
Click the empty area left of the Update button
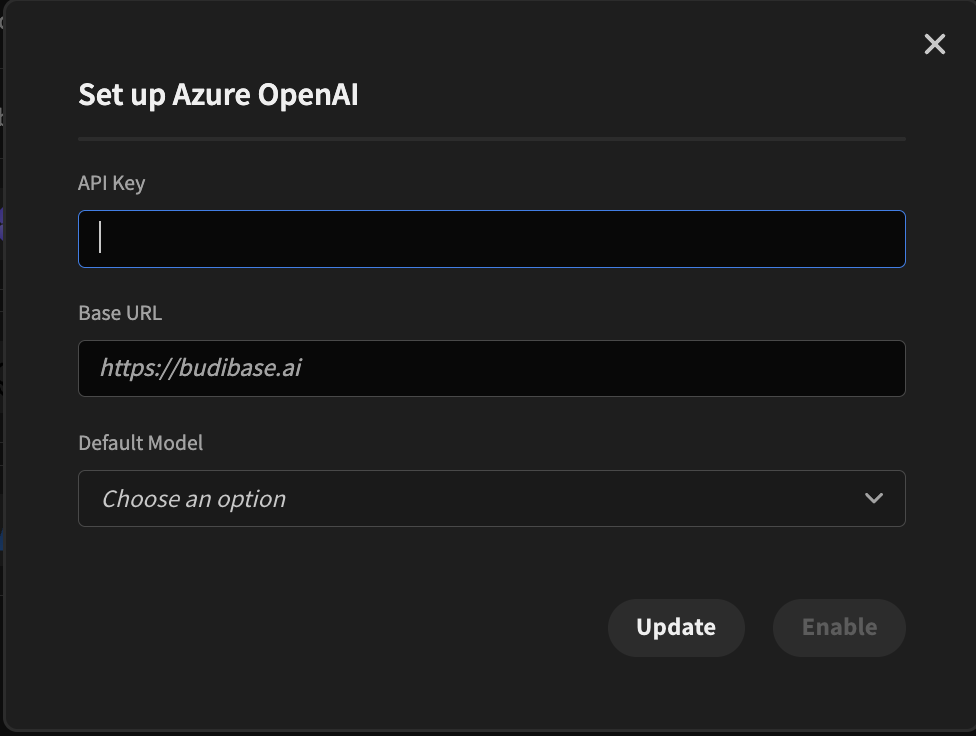[x=340, y=628]
